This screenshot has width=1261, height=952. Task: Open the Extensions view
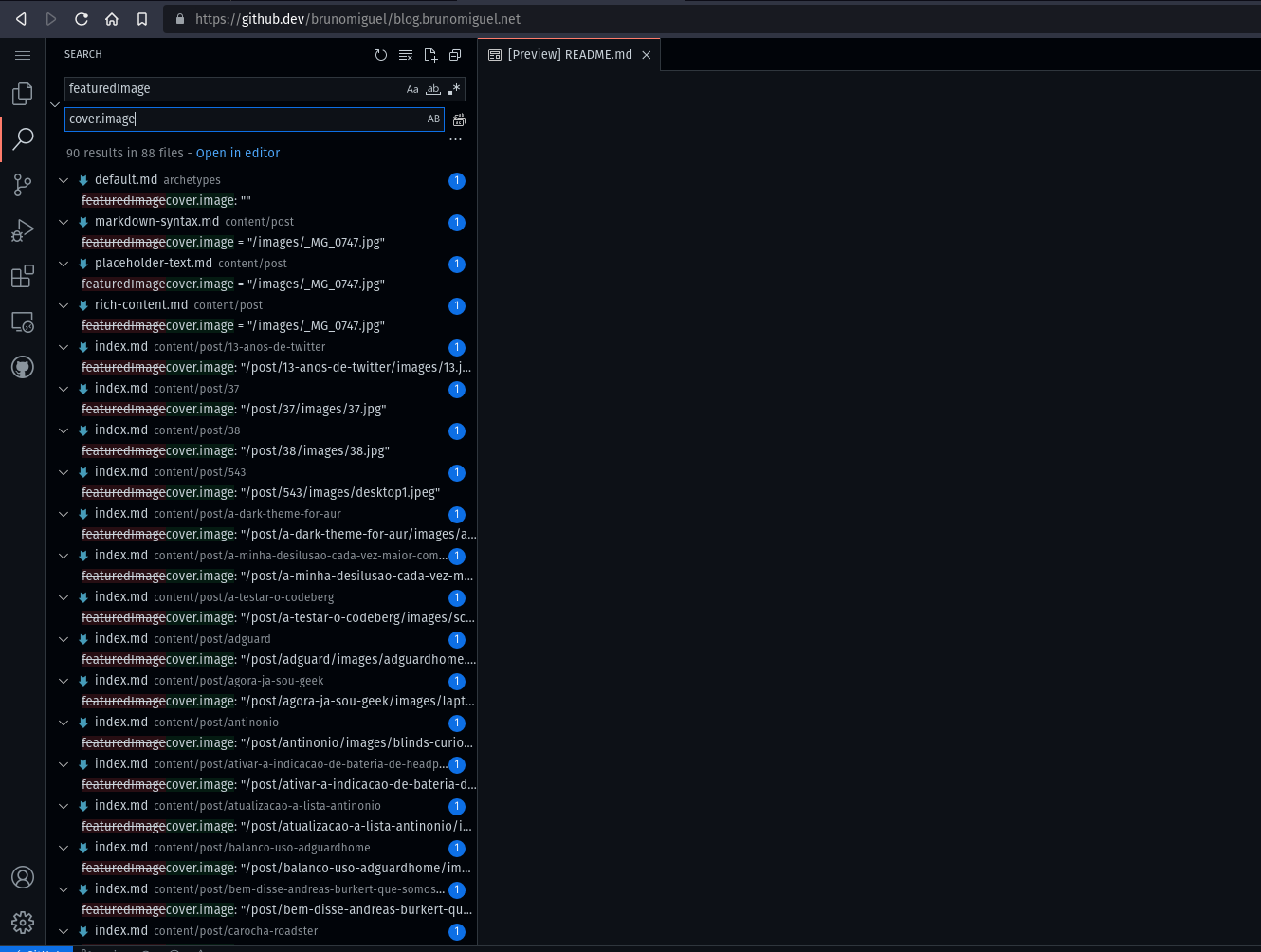pyautogui.click(x=23, y=276)
